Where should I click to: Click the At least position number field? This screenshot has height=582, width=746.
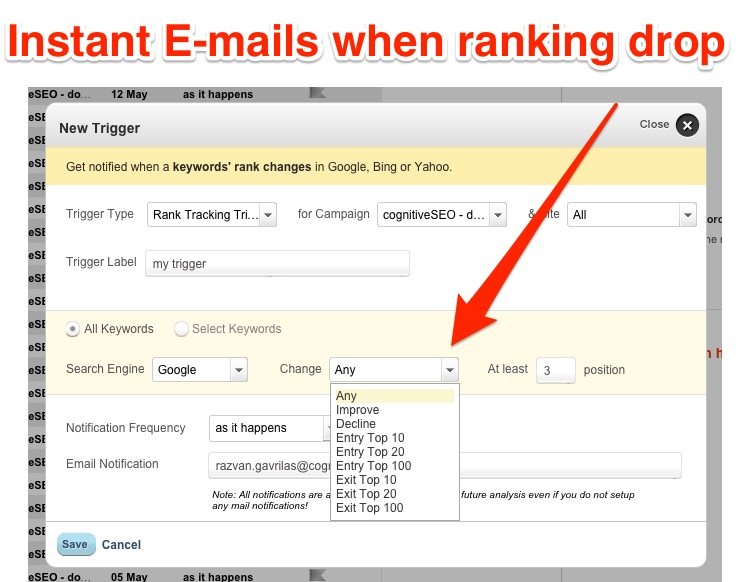555,370
